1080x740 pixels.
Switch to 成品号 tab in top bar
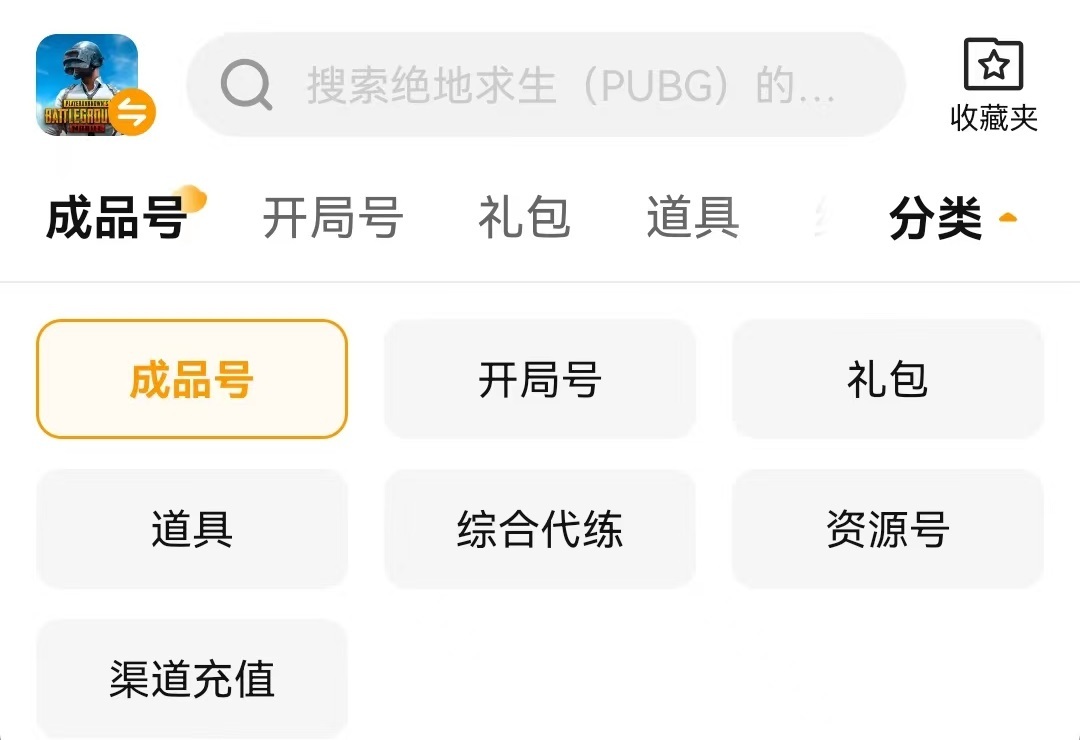coord(117,218)
